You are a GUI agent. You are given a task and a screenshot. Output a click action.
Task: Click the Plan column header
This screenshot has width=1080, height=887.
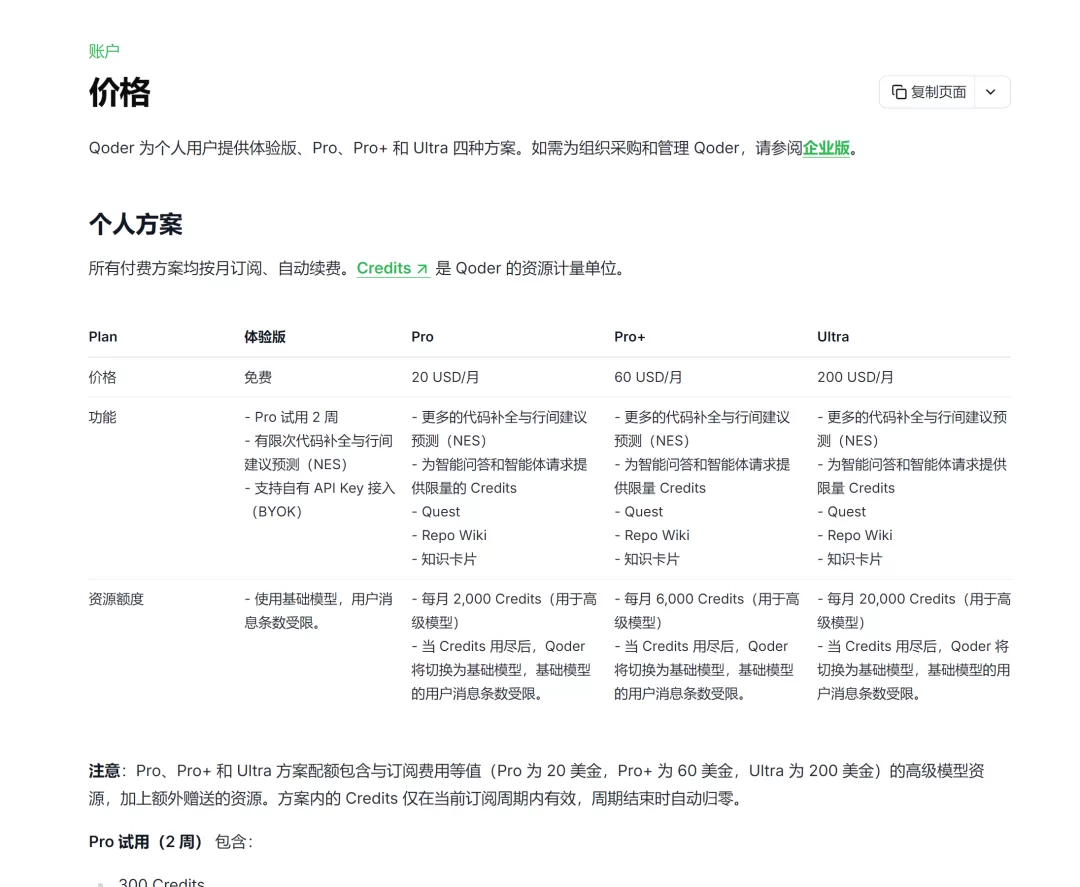point(103,337)
